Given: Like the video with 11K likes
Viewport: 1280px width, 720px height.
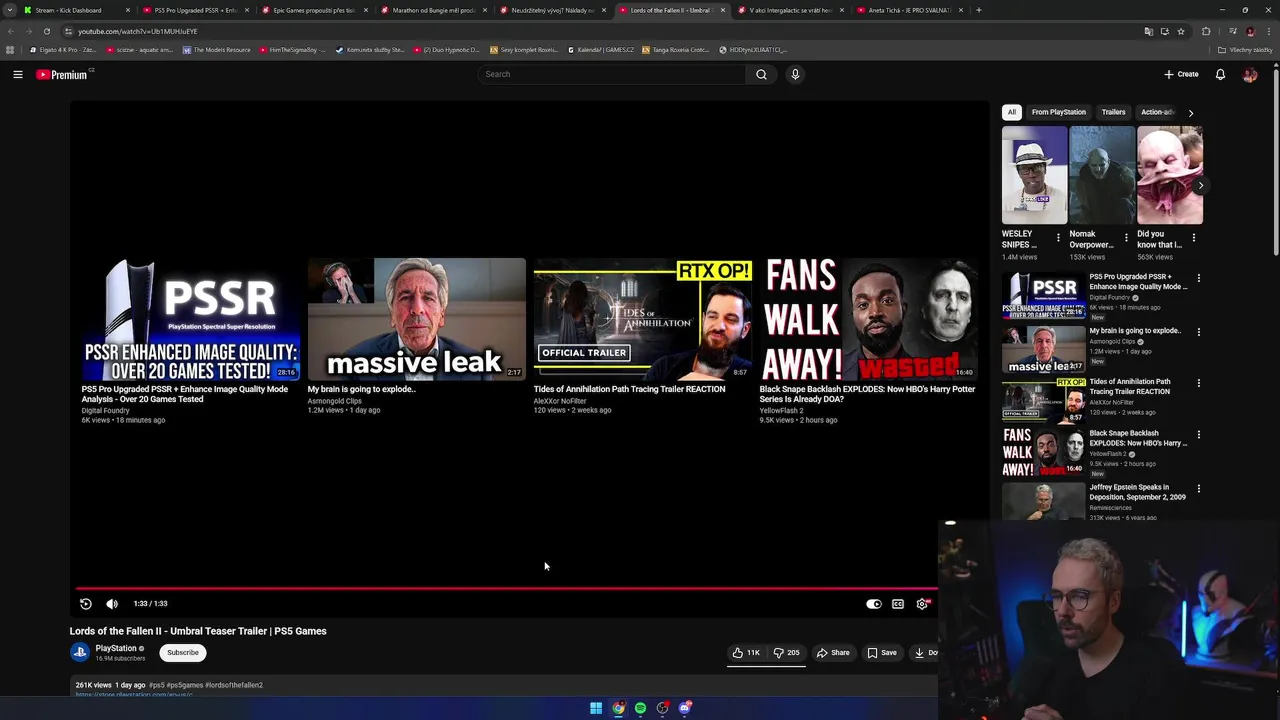Looking at the screenshot, I should click(746, 652).
